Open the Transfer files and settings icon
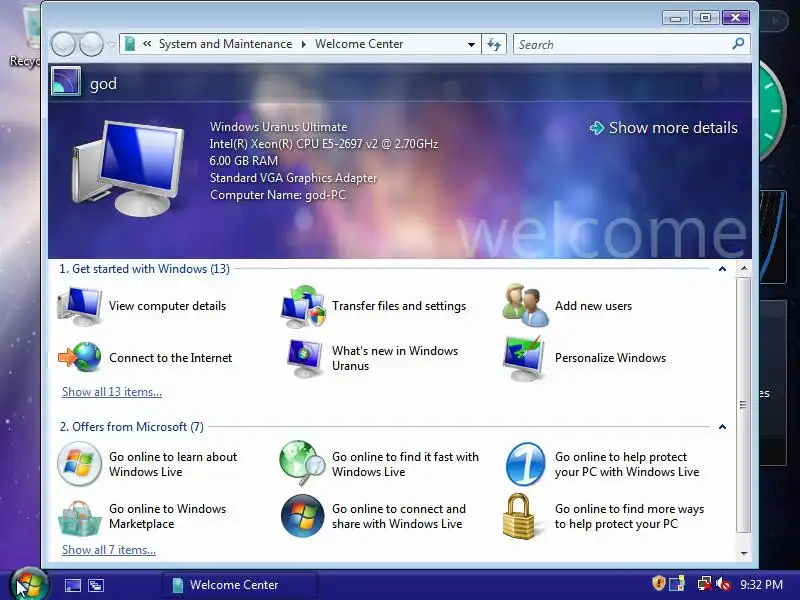The image size is (800, 600). (x=303, y=306)
